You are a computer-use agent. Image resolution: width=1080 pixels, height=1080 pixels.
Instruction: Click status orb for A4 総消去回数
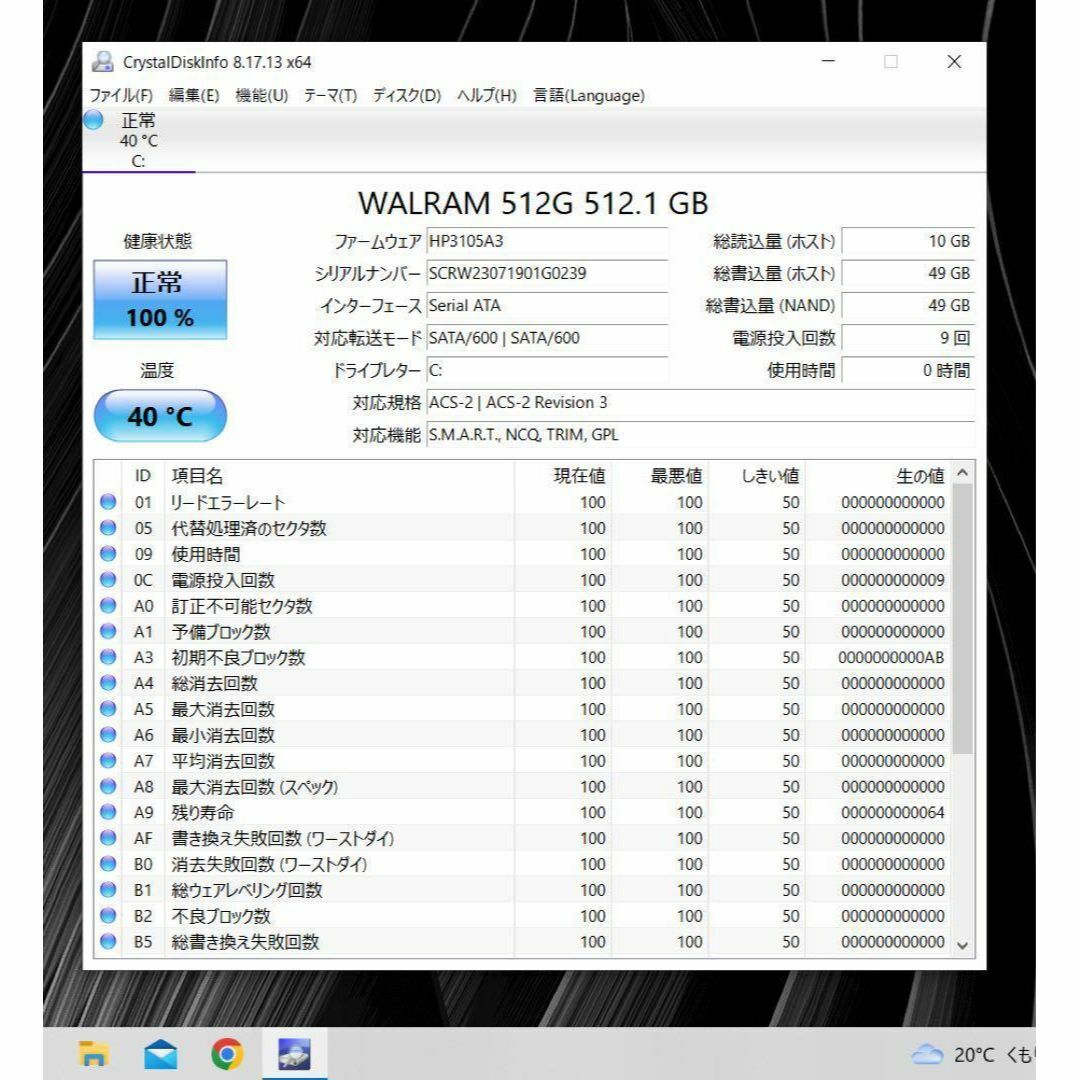[x=108, y=683]
